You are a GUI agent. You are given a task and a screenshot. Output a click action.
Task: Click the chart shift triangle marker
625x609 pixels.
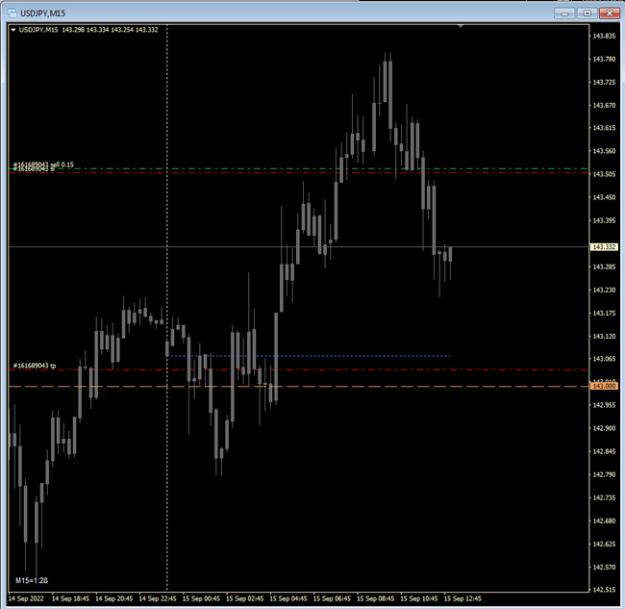[460, 26]
